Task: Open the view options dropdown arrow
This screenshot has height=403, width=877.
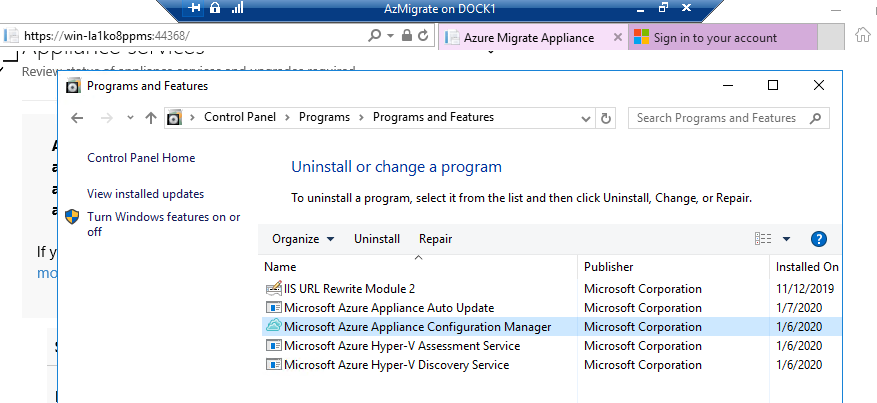Action: (786, 239)
